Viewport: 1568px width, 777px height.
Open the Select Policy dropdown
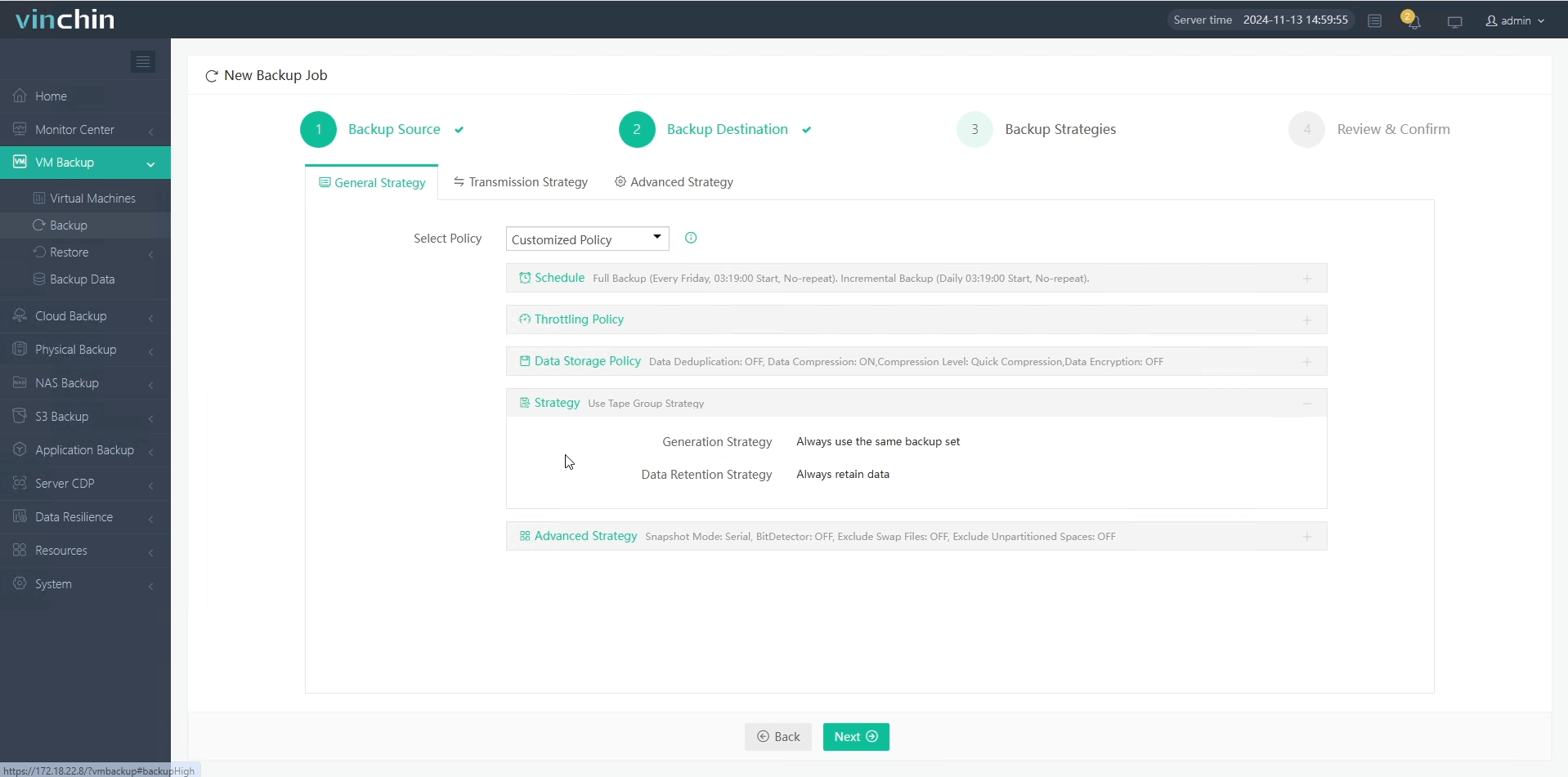click(x=587, y=239)
